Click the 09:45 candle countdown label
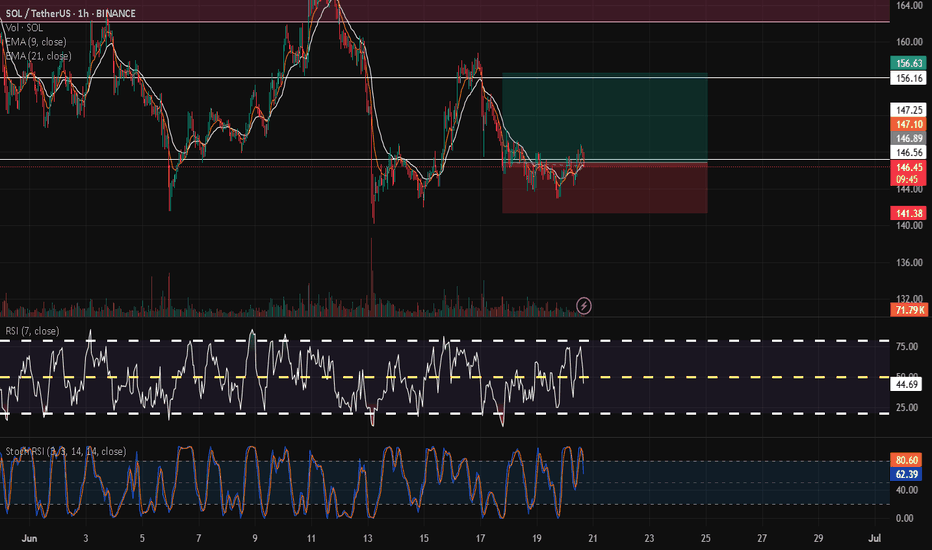 908,179
